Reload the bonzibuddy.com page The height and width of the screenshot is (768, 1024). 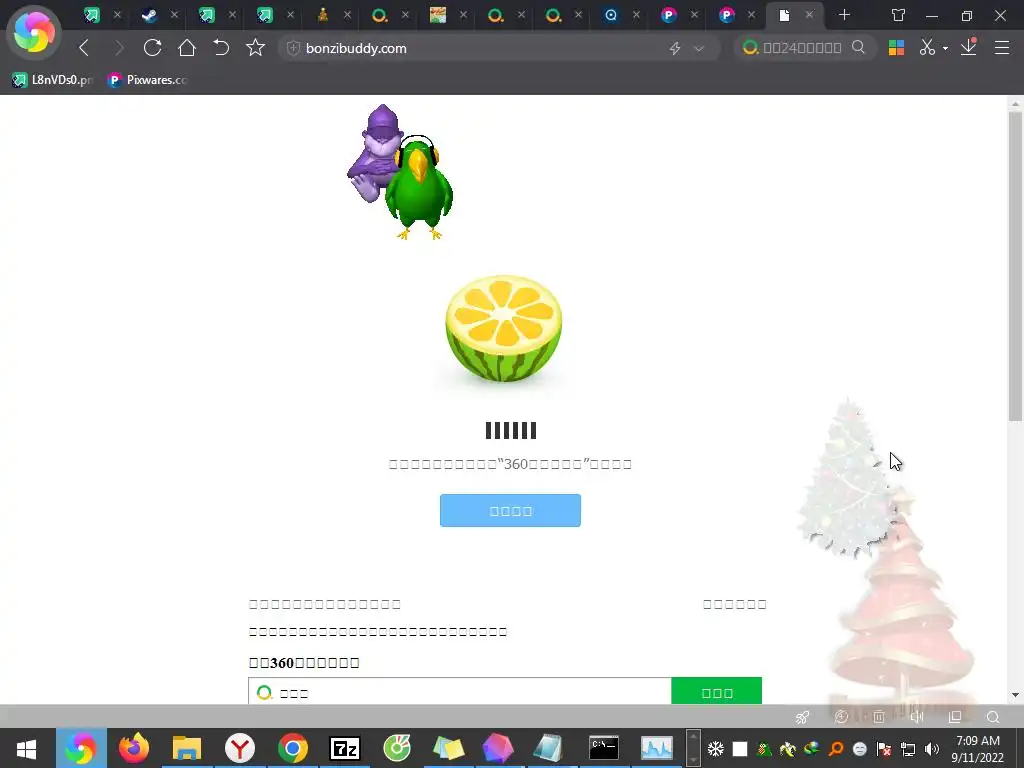tap(152, 48)
